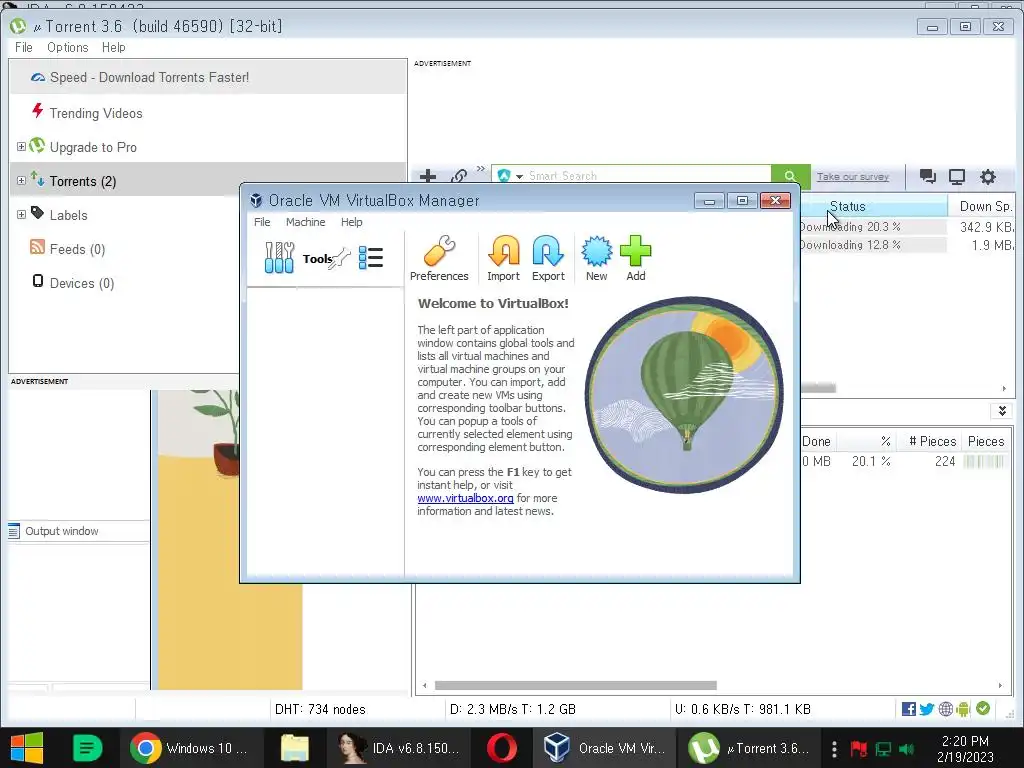The height and width of the screenshot is (768, 1024).
Task: Click the Take our survey link
Action: coord(853,176)
